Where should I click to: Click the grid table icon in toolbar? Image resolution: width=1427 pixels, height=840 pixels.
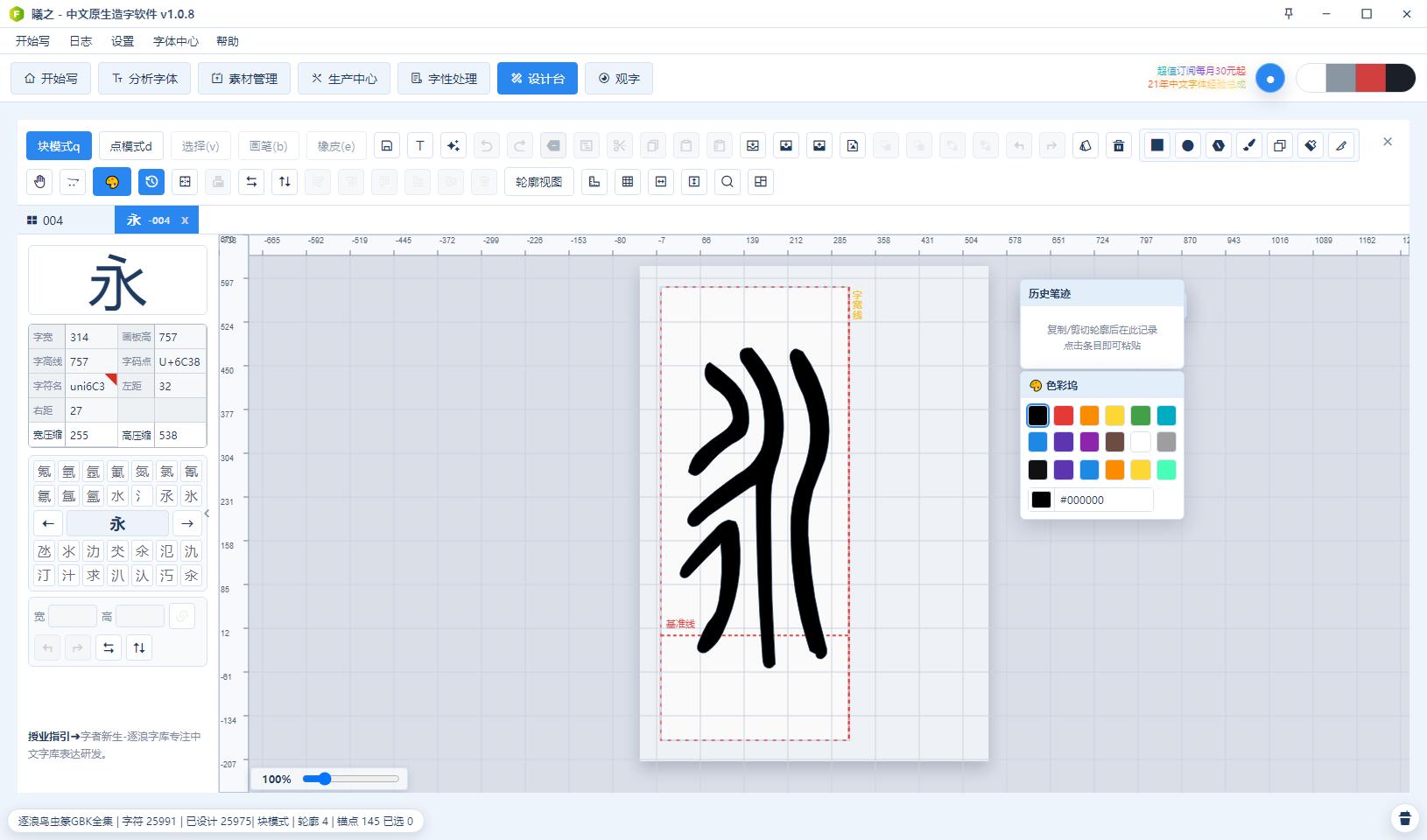(x=628, y=182)
